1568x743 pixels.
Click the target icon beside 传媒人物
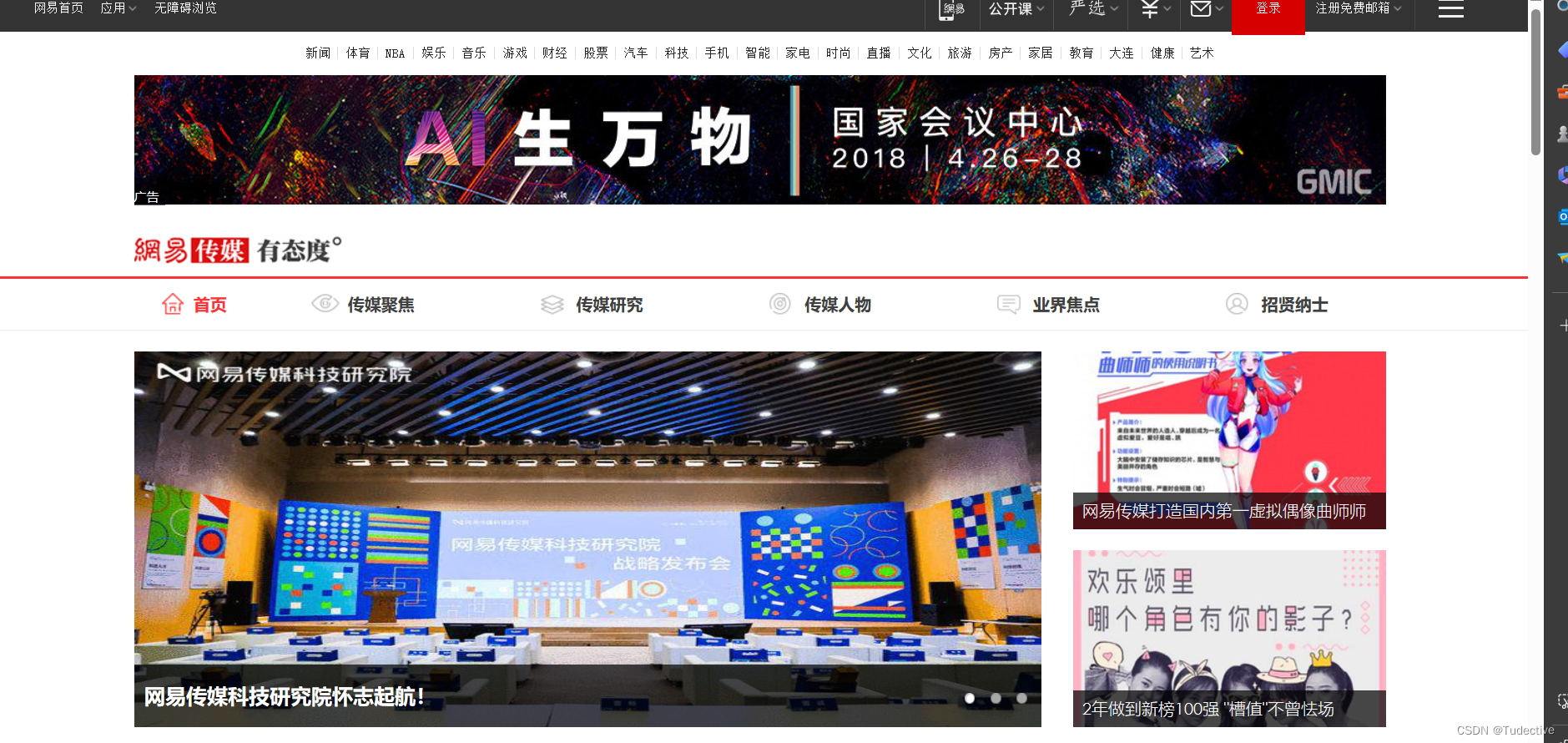pyautogui.click(x=780, y=304)
